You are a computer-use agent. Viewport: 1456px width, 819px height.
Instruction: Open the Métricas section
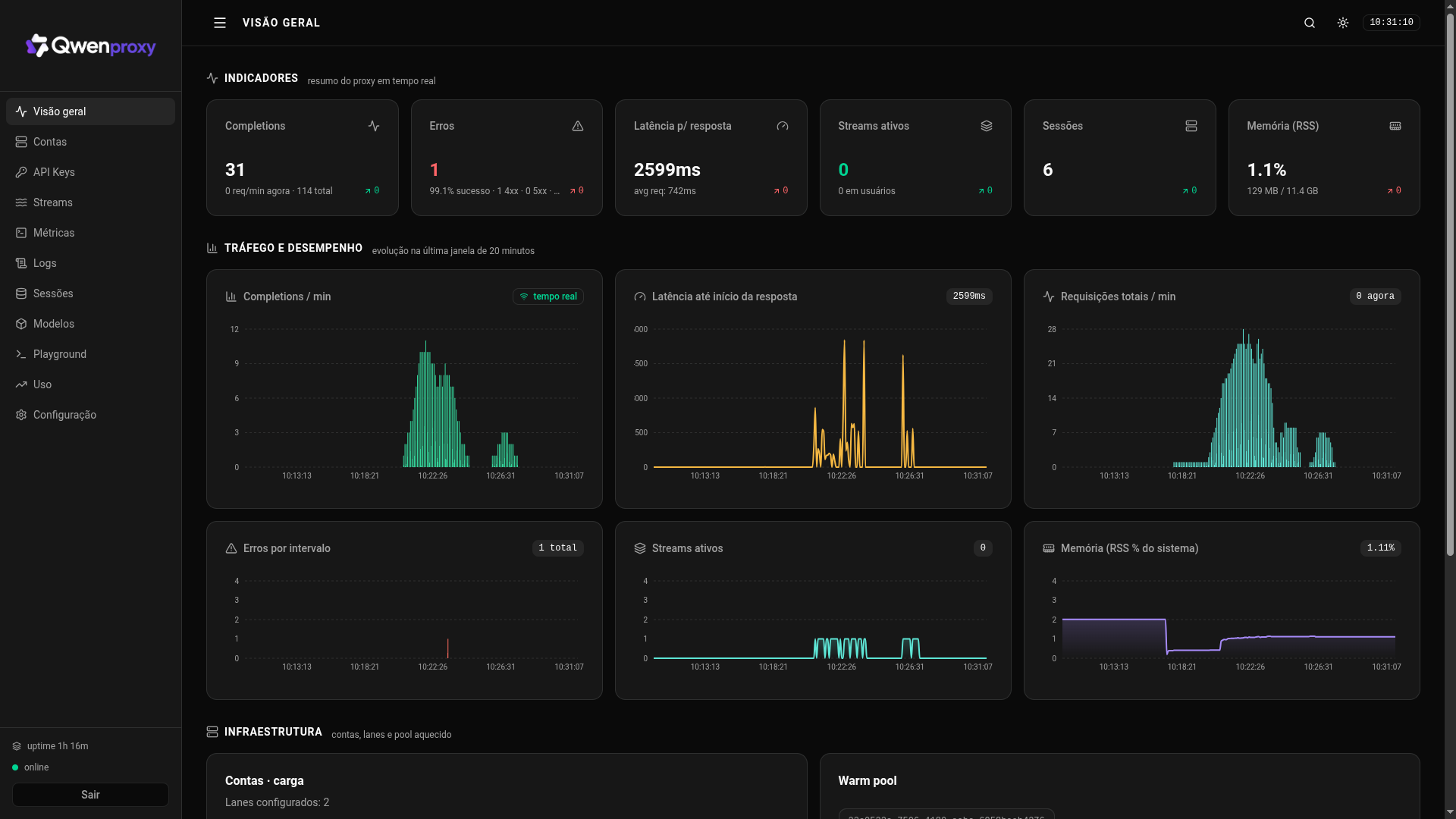(90, 233)
